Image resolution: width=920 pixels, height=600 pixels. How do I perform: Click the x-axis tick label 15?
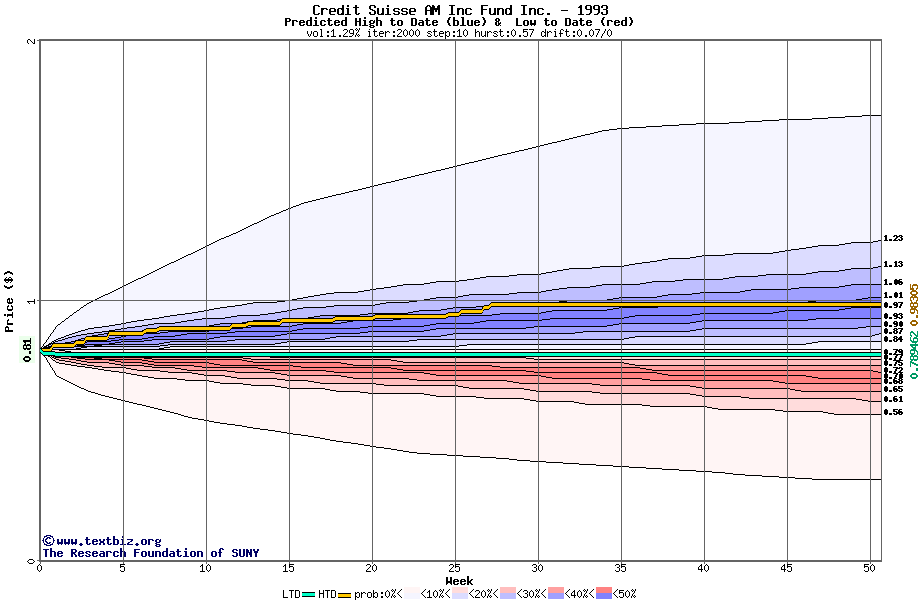pyautogui.click(x=289, y=568)
